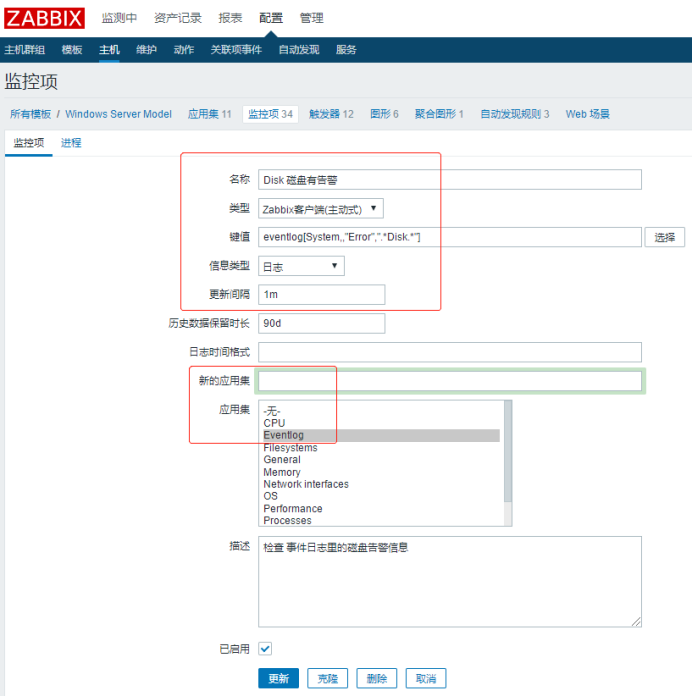The image size is (693, 697).
Task: Select Network interfaces in application list
Action: pos(381,484)
